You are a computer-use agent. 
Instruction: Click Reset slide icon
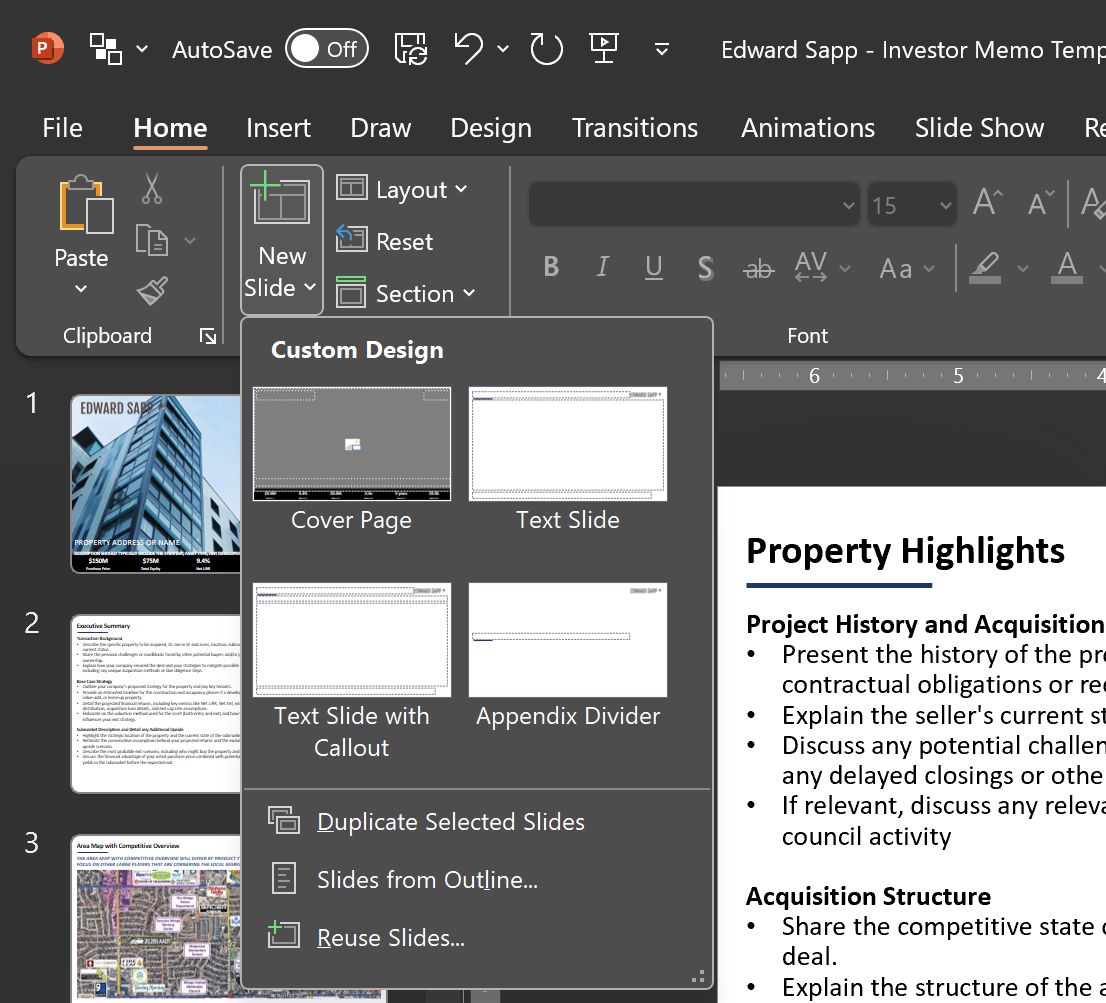click(x=384, y=241)
